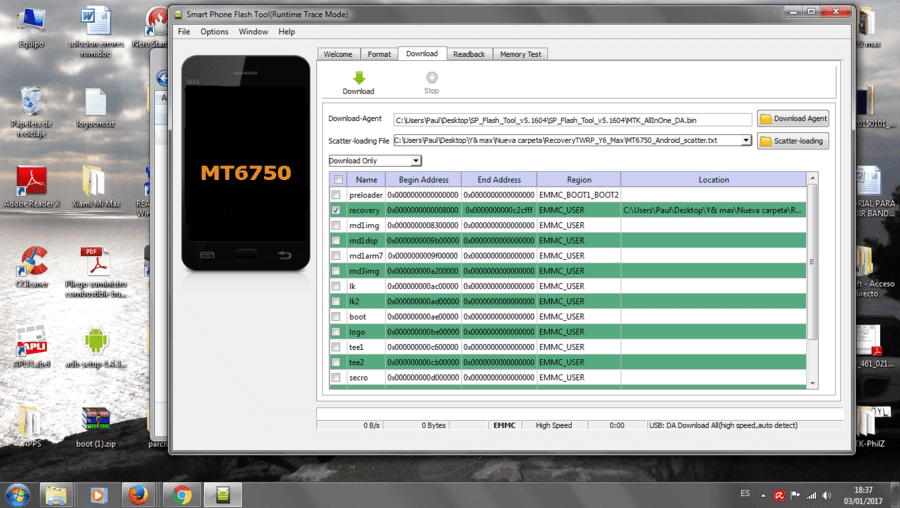Check the lk partition checkbox
The image size is (900, 508).
click(x=336, y=286)
